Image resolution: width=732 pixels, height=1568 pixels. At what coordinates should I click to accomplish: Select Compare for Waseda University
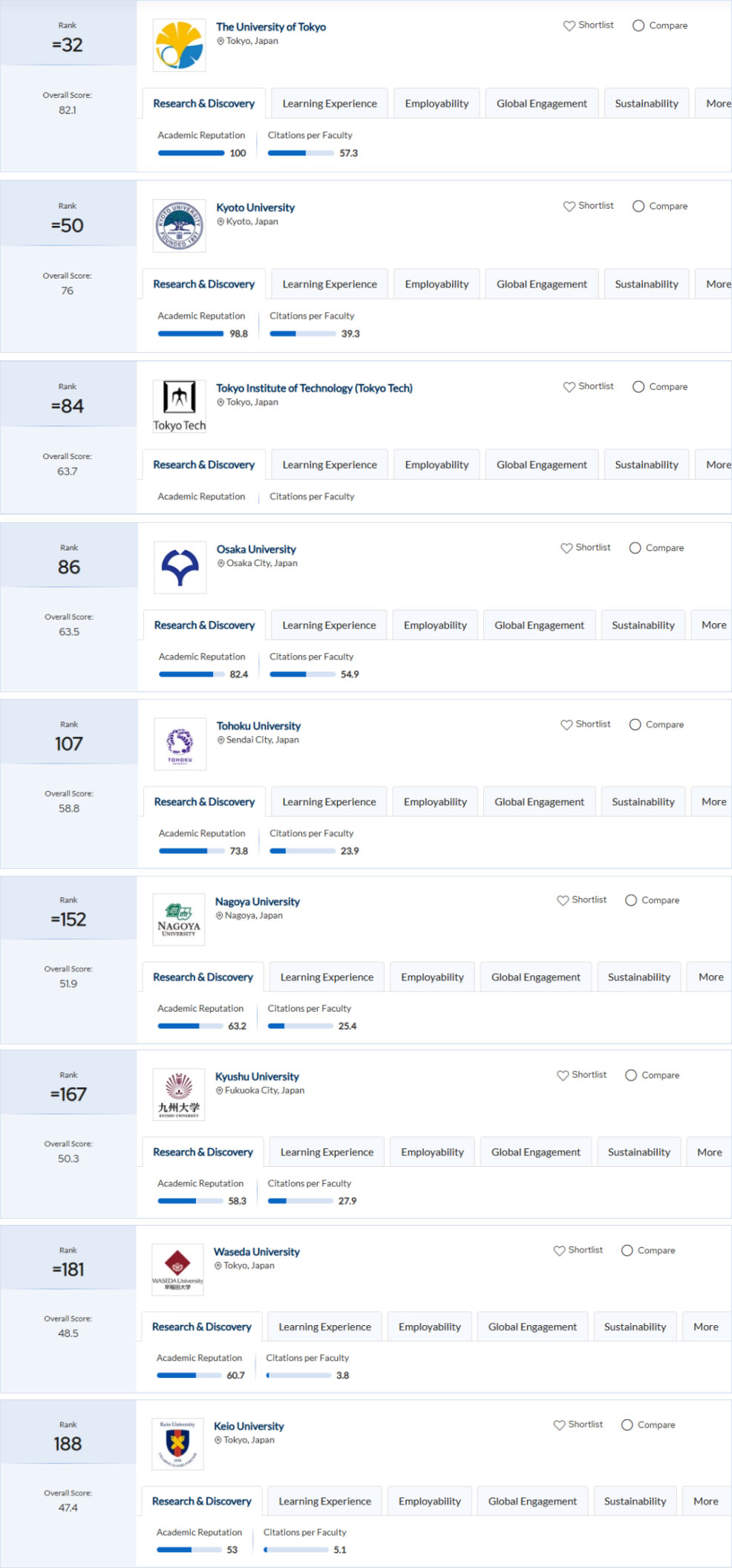tap(627, 1251)
